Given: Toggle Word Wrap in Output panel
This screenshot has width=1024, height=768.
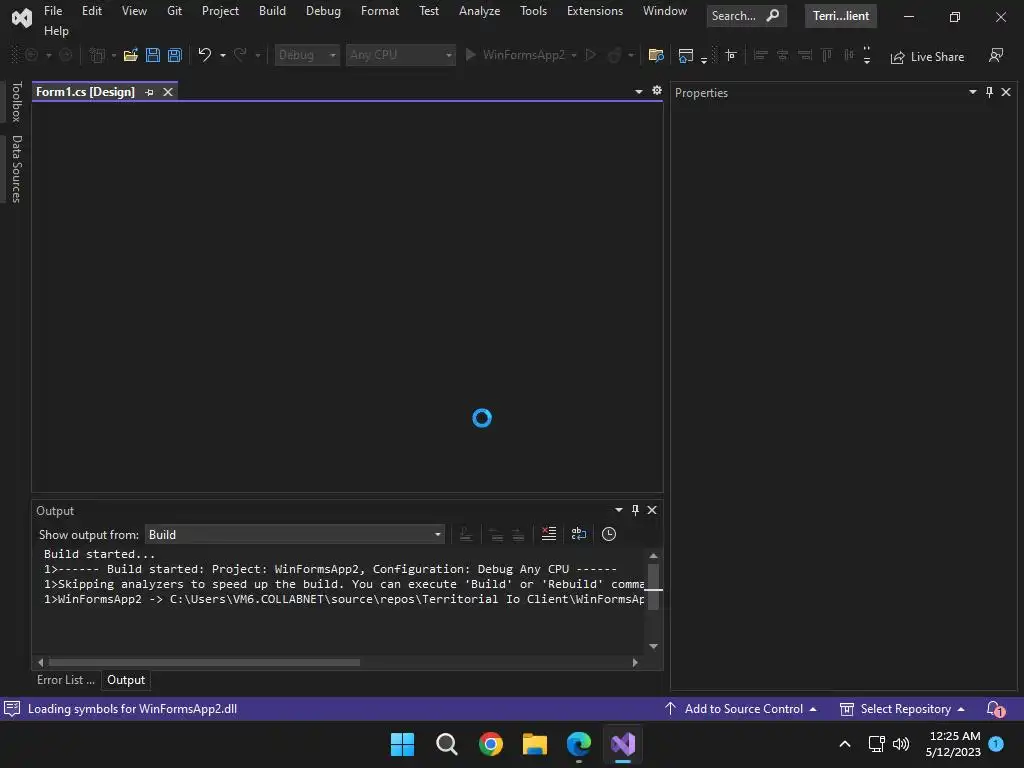Looking at the screenshot, I should pos(579,534).
